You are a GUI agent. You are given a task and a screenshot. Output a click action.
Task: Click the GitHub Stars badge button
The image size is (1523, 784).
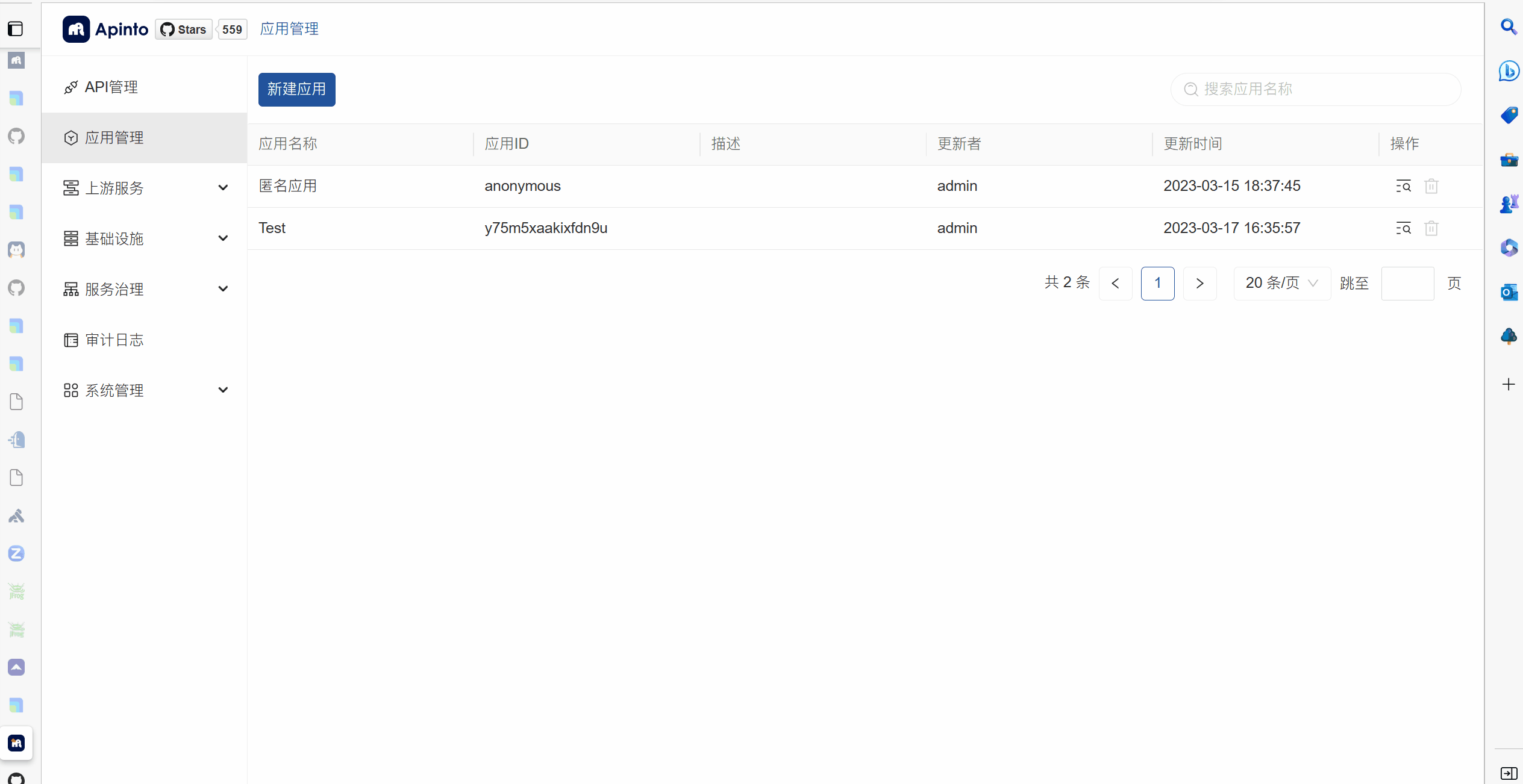point(184,30)
